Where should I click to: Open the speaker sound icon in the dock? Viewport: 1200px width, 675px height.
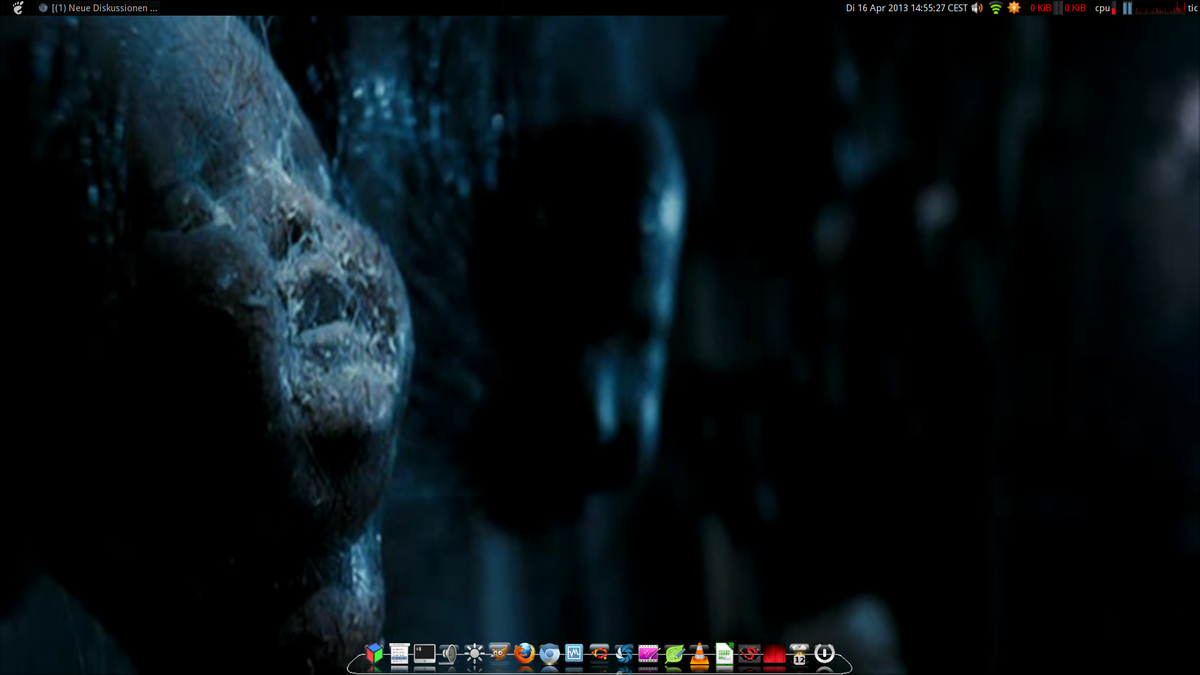[450, 654]
